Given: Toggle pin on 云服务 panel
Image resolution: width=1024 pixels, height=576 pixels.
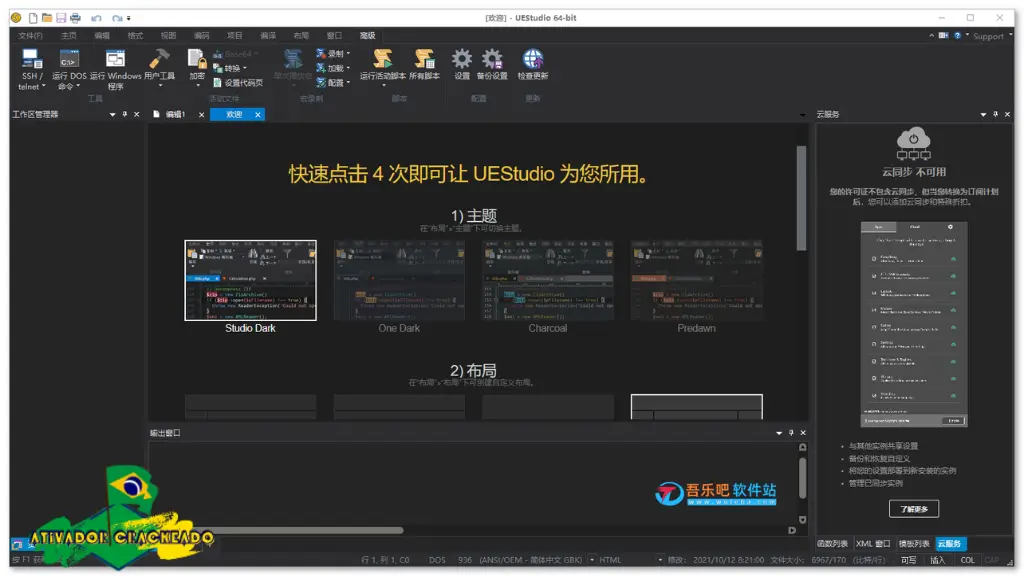Looking at the screenshot, I should coord(995,114).
